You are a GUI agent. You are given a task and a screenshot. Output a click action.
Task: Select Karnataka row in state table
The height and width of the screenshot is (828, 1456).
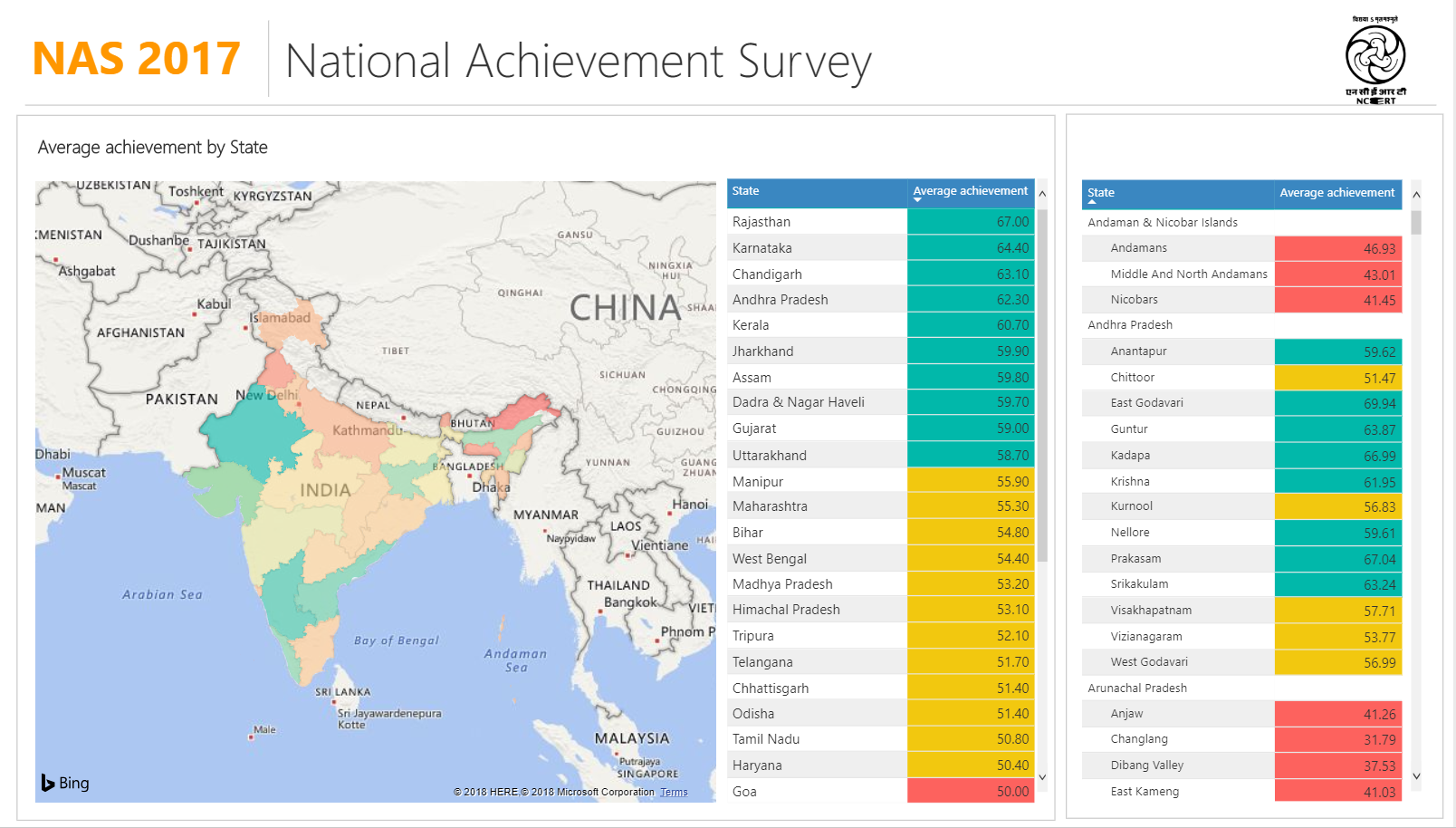[881, 248]
